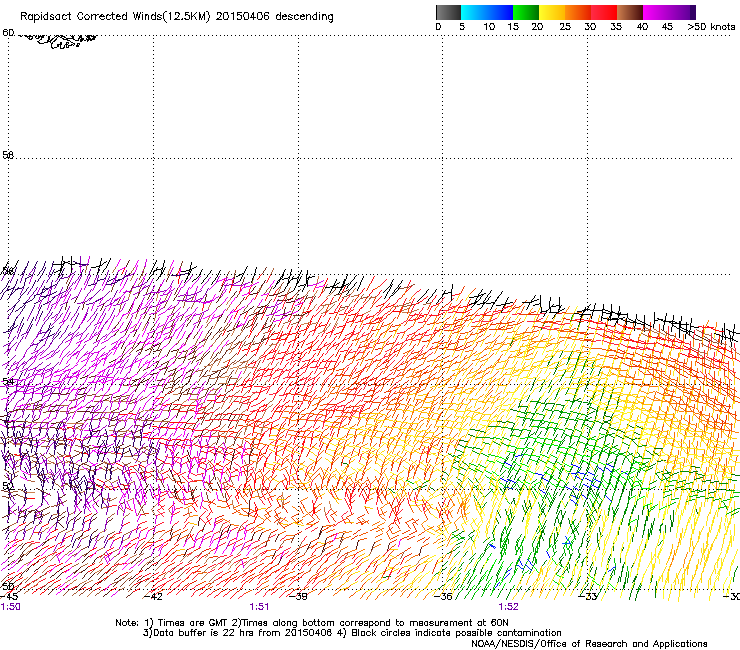Click the longitude label '-42'
This screenshot has width=740, height=650.
pyautogui.click(x=153, y=596)
